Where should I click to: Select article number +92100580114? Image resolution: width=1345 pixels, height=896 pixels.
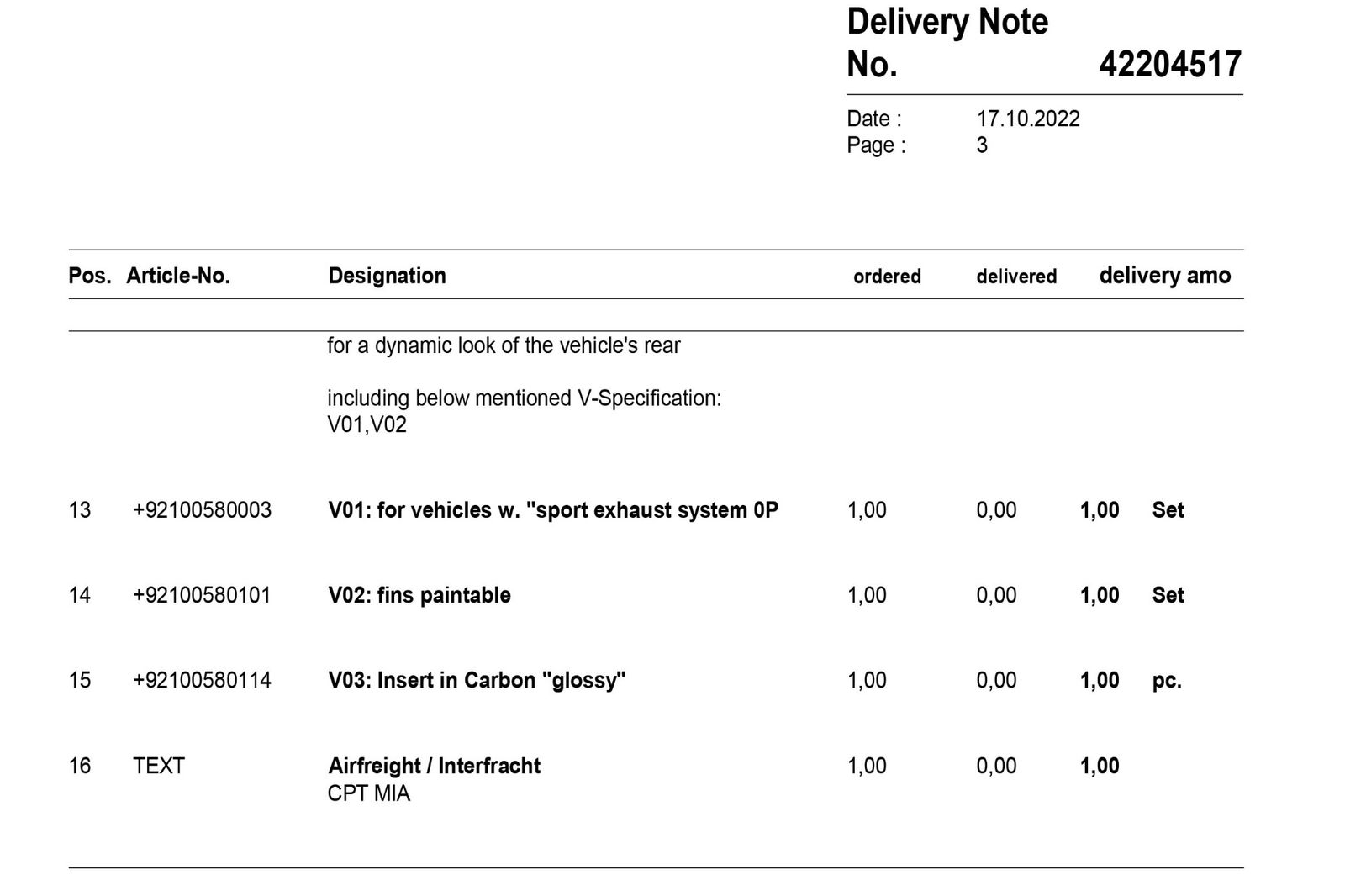202,680
